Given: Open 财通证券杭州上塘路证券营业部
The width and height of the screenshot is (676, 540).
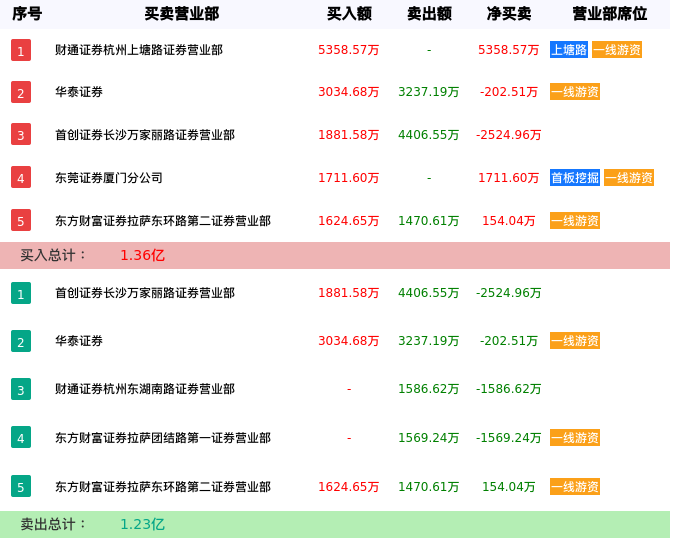Looking at the screenshot, I should click(x=139, y=50).
